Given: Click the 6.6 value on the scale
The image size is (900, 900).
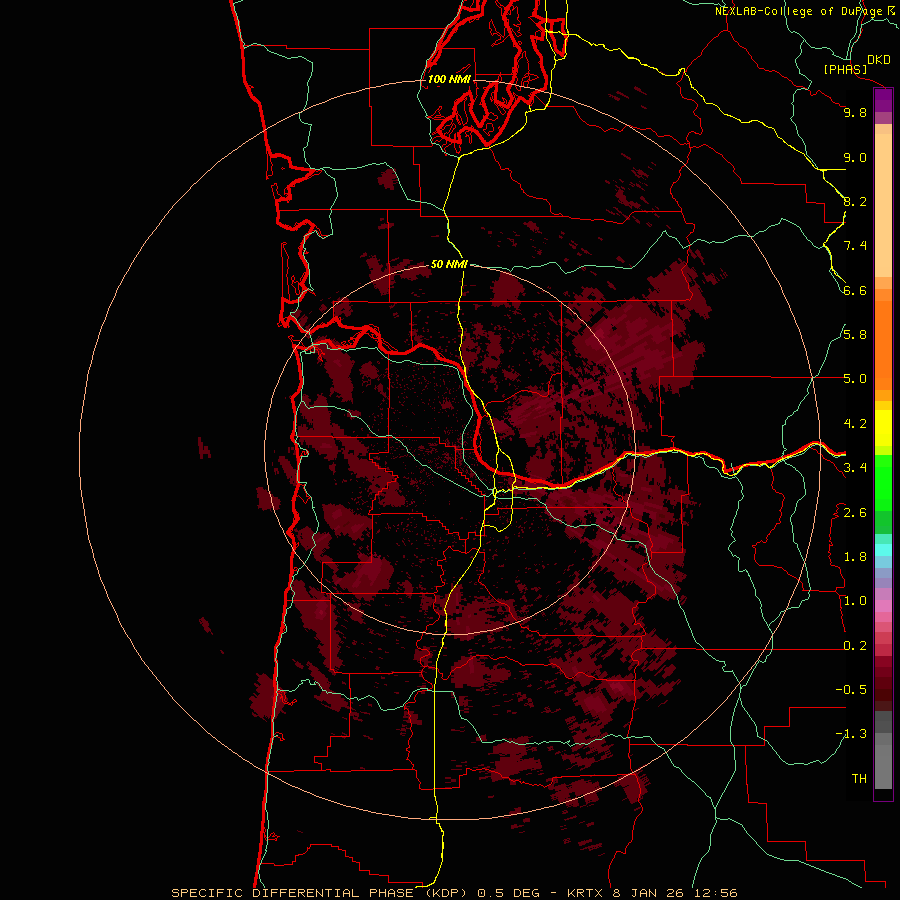Looking at the screenshot, I should [x=855, y=290].
